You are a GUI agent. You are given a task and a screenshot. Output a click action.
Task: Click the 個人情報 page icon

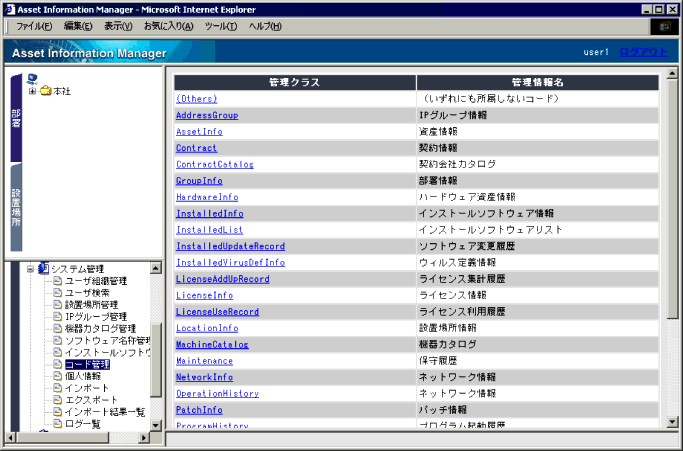tap(57, 376)
